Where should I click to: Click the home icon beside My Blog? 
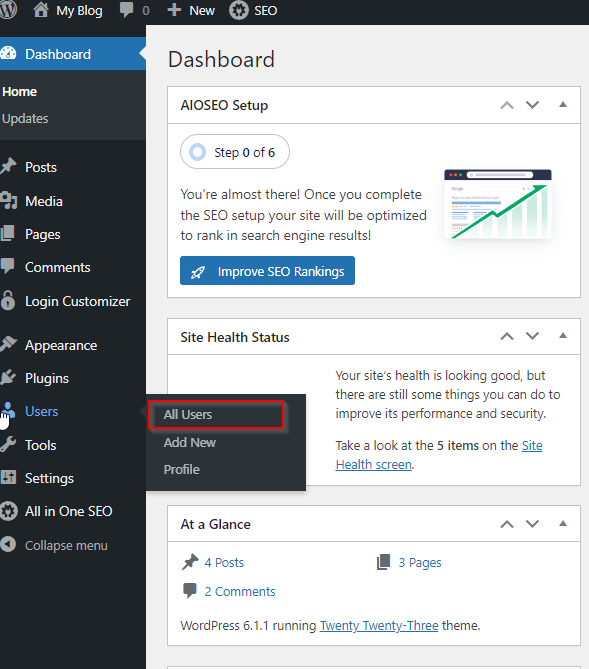pos(41,10)
